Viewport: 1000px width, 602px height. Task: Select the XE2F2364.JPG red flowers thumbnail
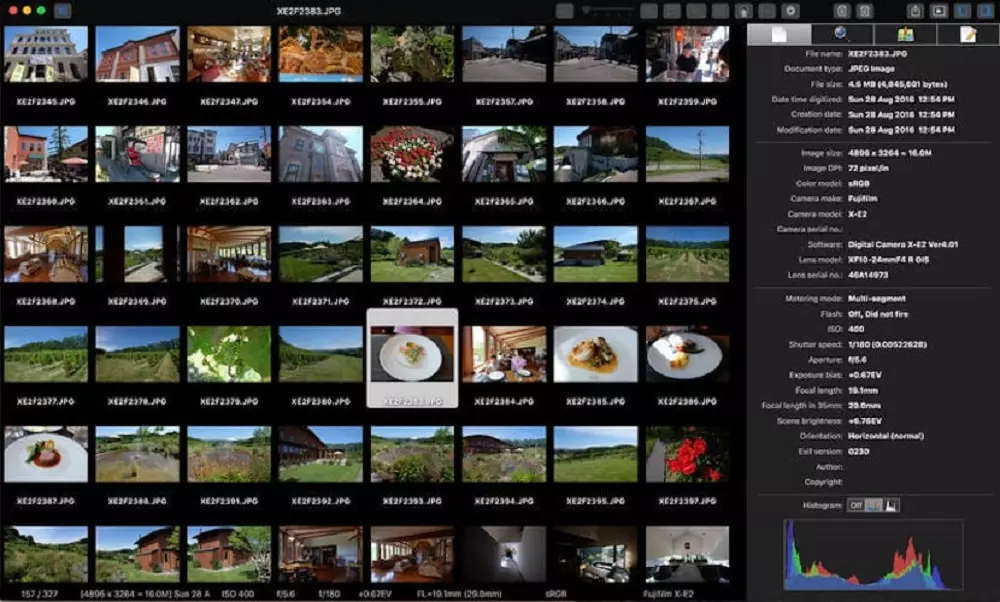pos(412,154)
